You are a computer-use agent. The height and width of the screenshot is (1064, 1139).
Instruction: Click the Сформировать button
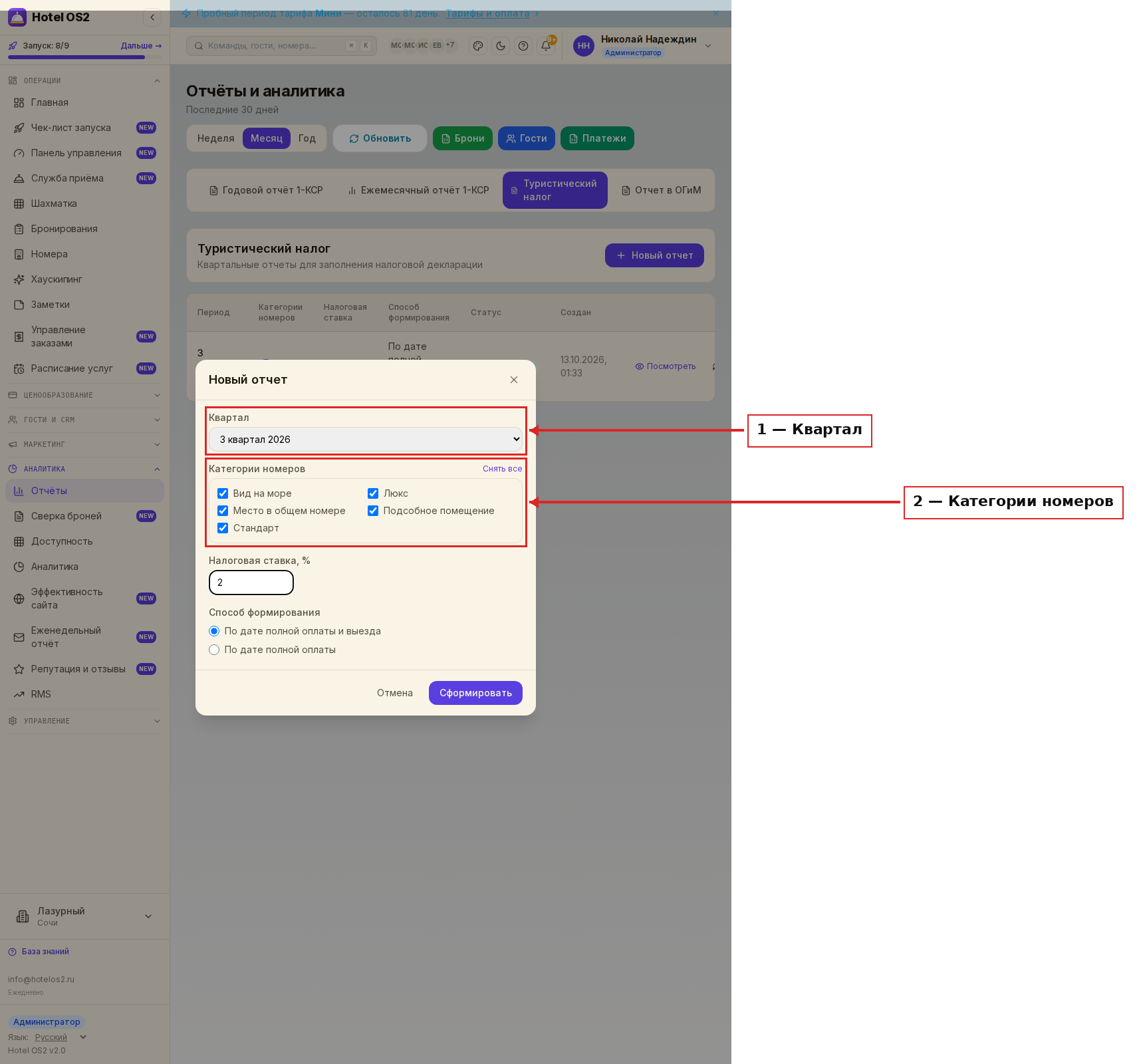point(475,693)
